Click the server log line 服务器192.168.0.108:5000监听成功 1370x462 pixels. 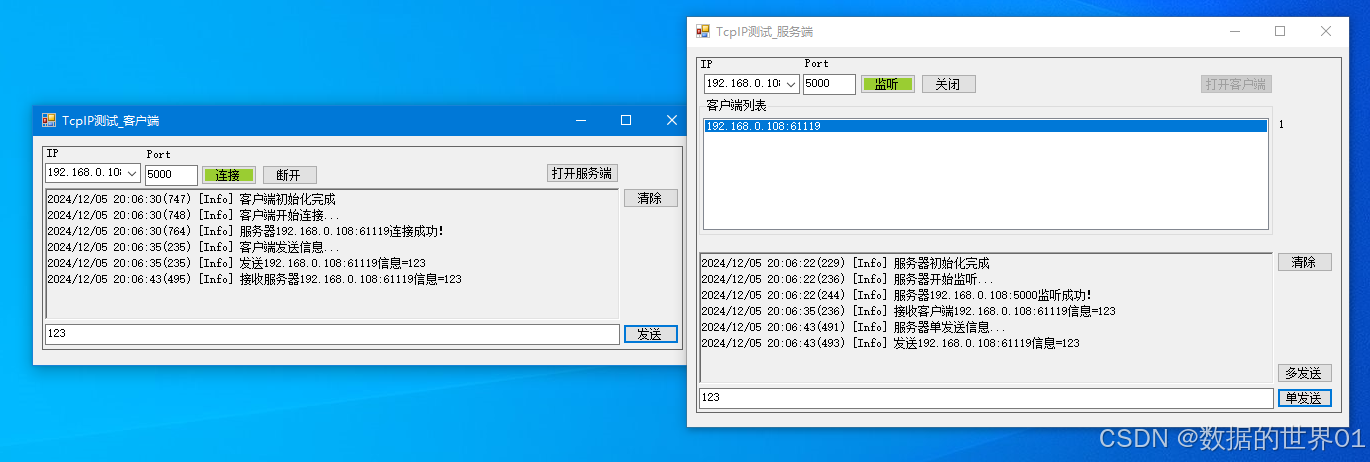[896, 295]
